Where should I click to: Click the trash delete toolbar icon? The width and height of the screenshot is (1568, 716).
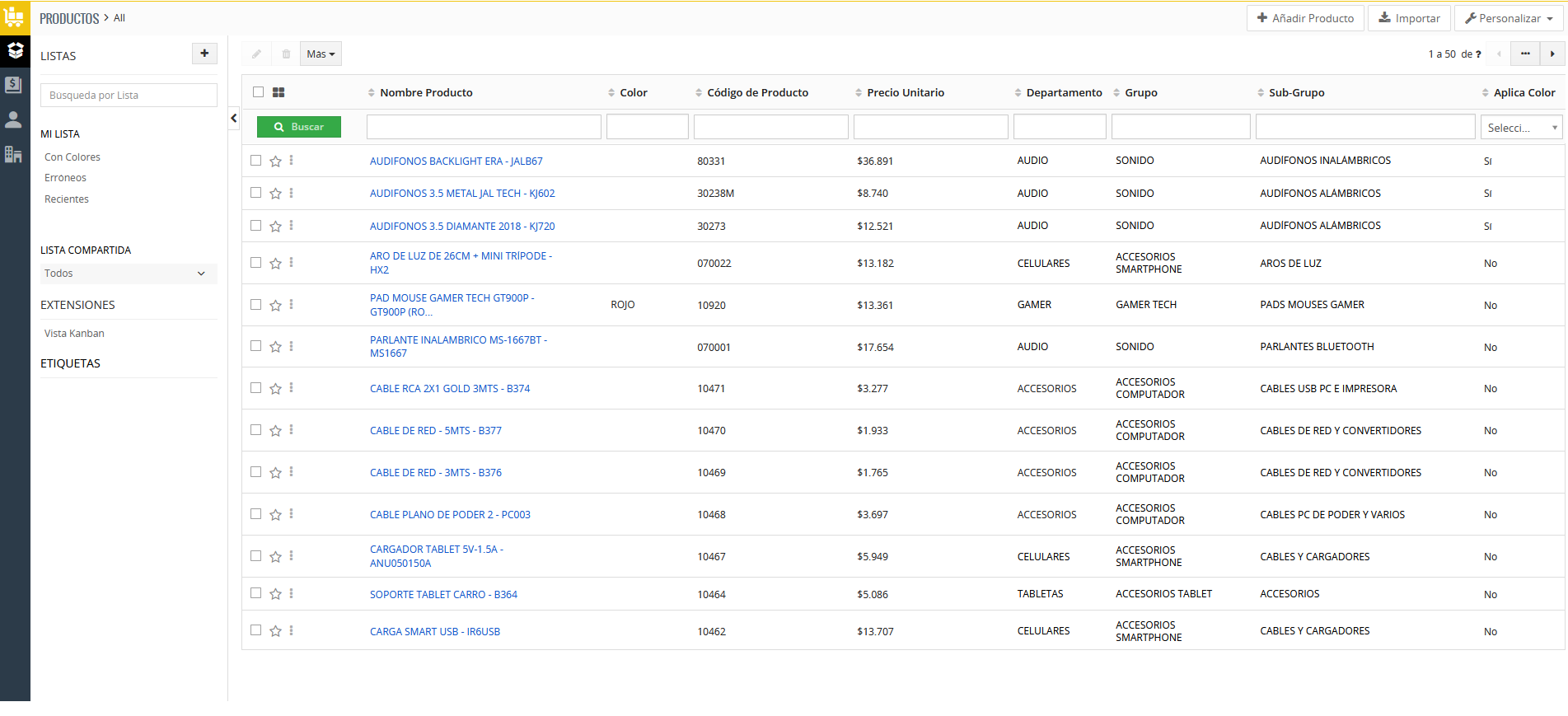click(286, 54)
